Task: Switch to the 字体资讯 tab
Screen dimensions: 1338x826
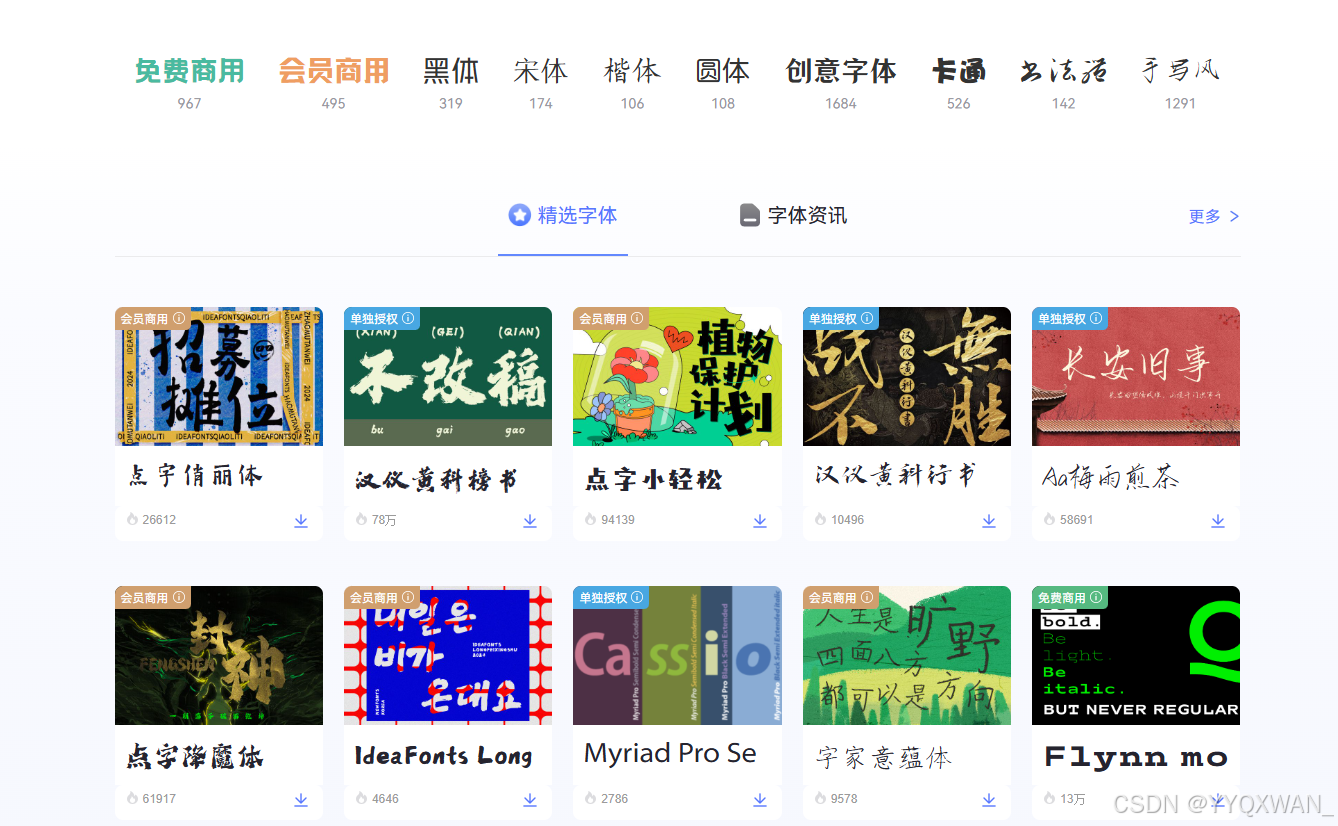Action: tap(794, 215)
